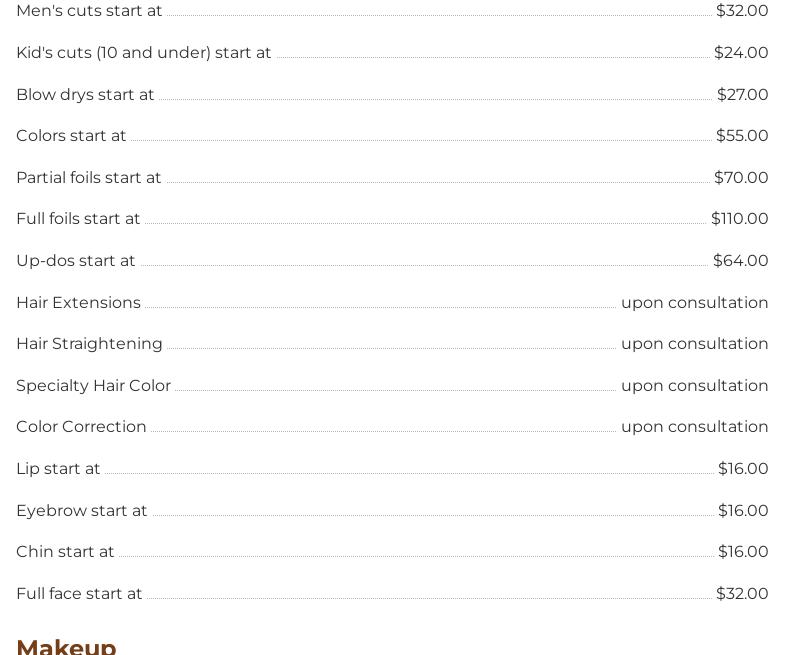The height and width of the screenshot is (655, 785).
Task: Click the $24.00 kid's cuts price
Action: pos(740,53)
